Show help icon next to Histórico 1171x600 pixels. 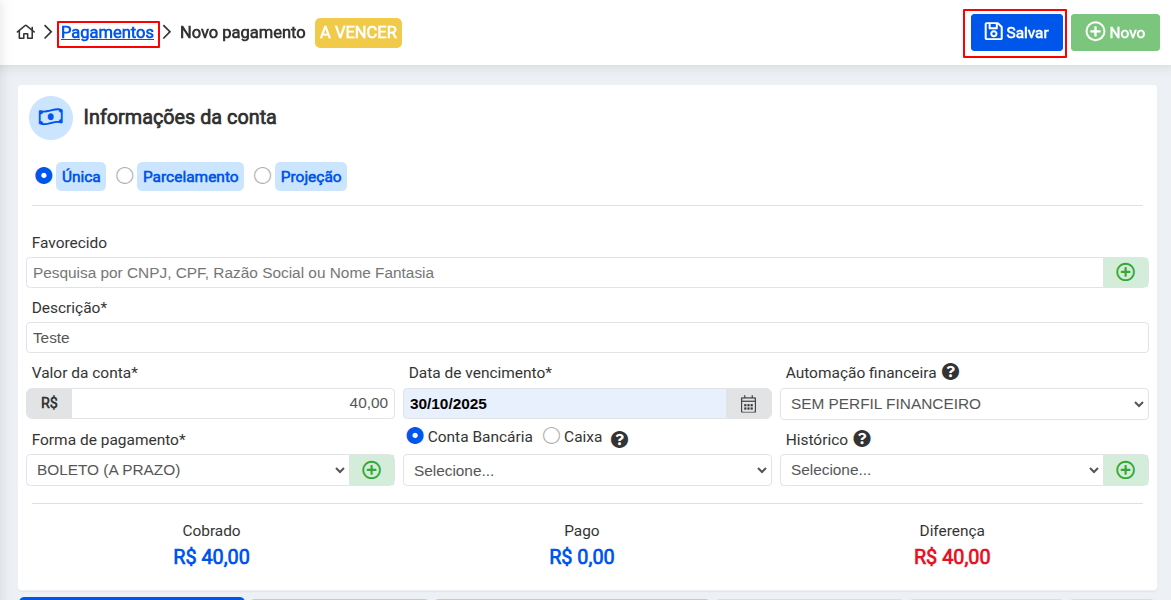[862, 439]
